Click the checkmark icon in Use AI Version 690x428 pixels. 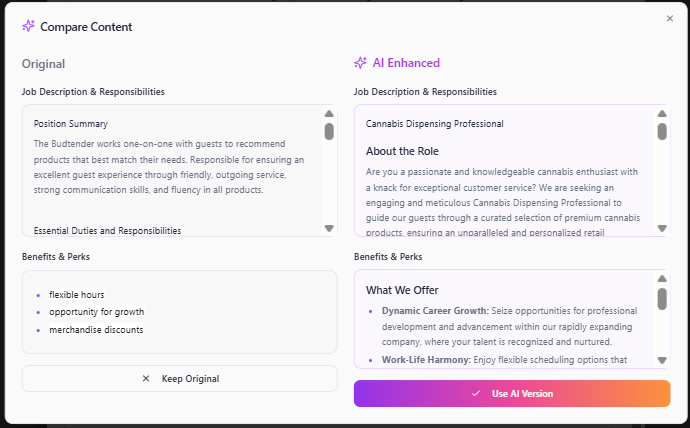(476, 394)
